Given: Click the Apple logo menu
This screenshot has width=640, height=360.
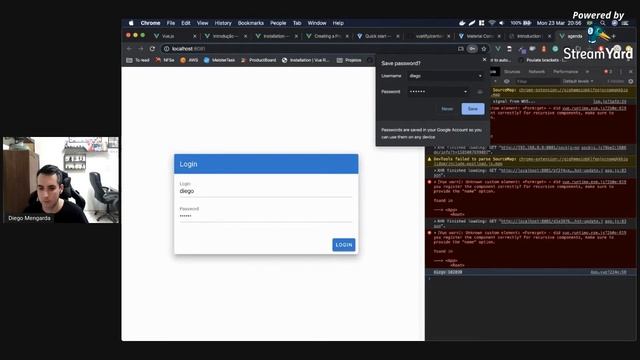Looking at the screenshot, I should pyautogui.click(x=131, y=23).
